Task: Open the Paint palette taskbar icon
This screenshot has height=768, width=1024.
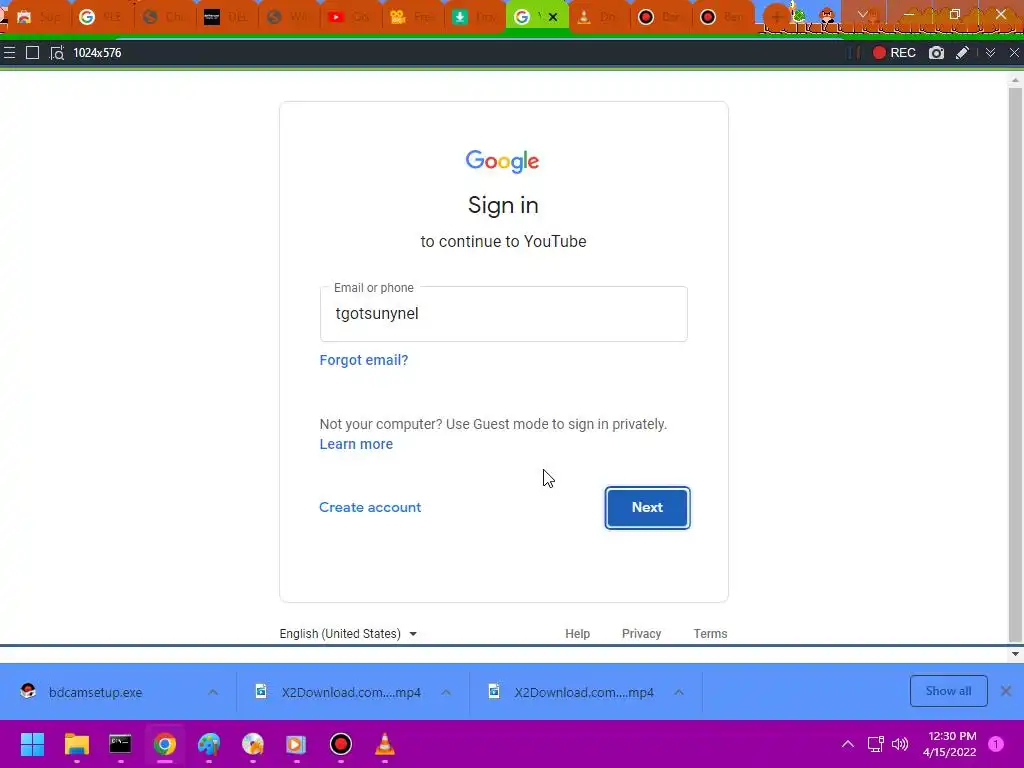Action: click(209, 744)
